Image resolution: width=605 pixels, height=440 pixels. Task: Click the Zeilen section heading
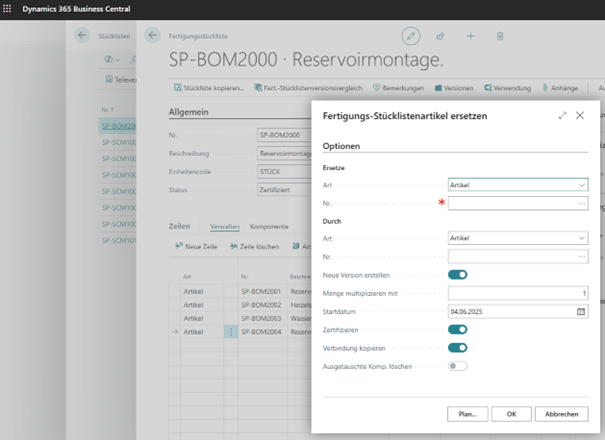click(179, 226)
